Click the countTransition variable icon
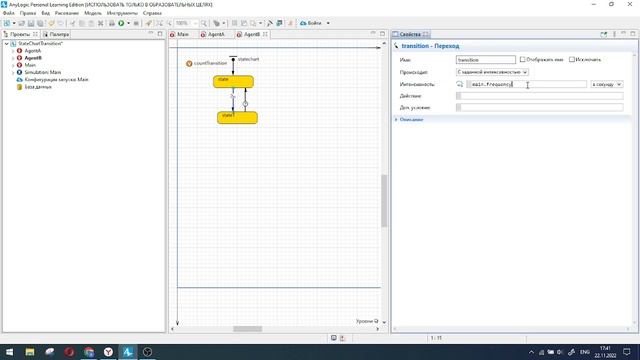 point(189,64)
